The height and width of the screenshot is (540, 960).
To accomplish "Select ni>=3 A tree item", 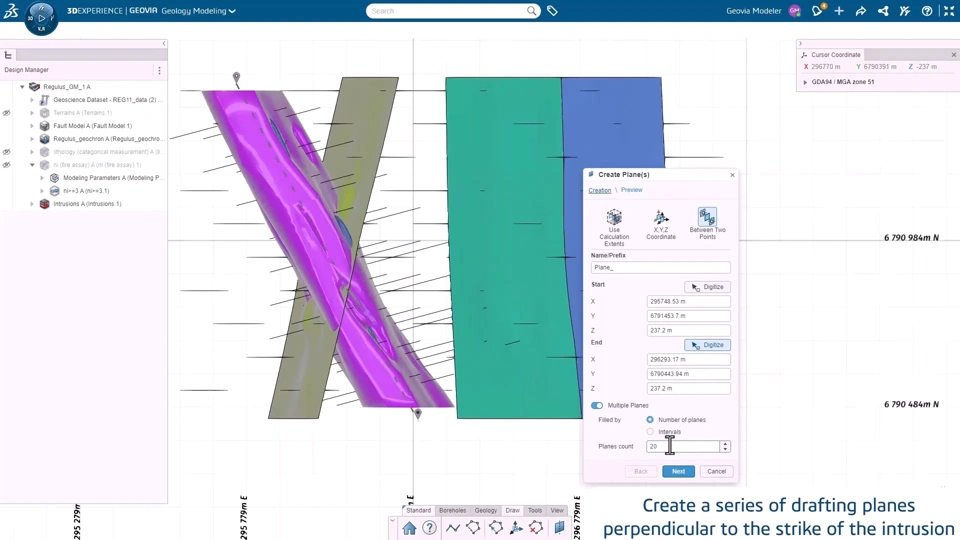I will (86, 191).
